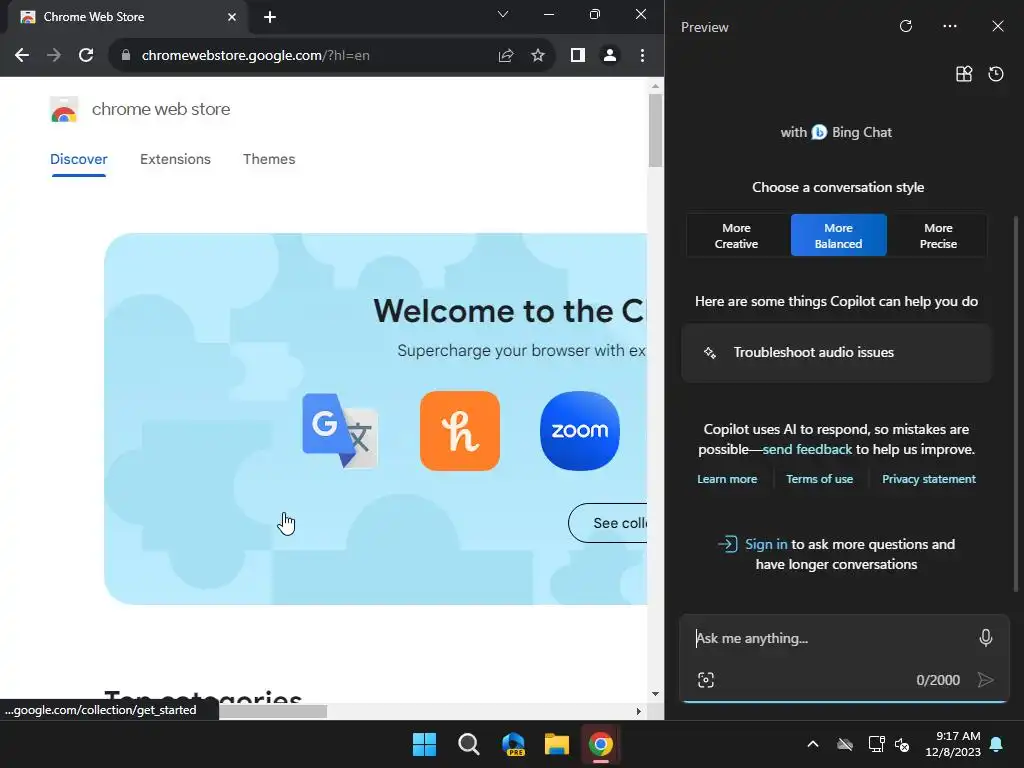Close the Chrome Web Store tab
1024x768 pixels.
pos(232,17)
